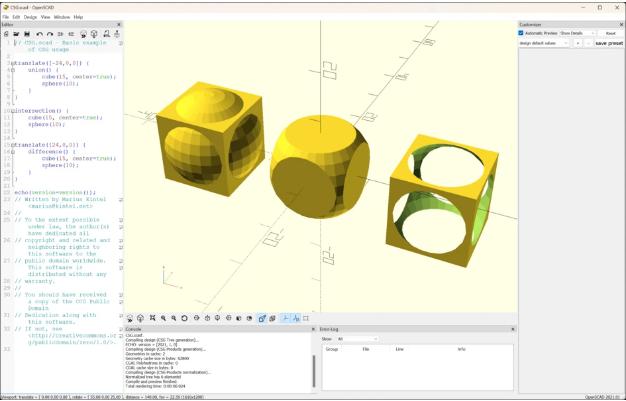Image resolution: width=626 pixels, height=401 pixels.
Task: Collapse the fold marker at line 15 translate
Action: point(12,145)
